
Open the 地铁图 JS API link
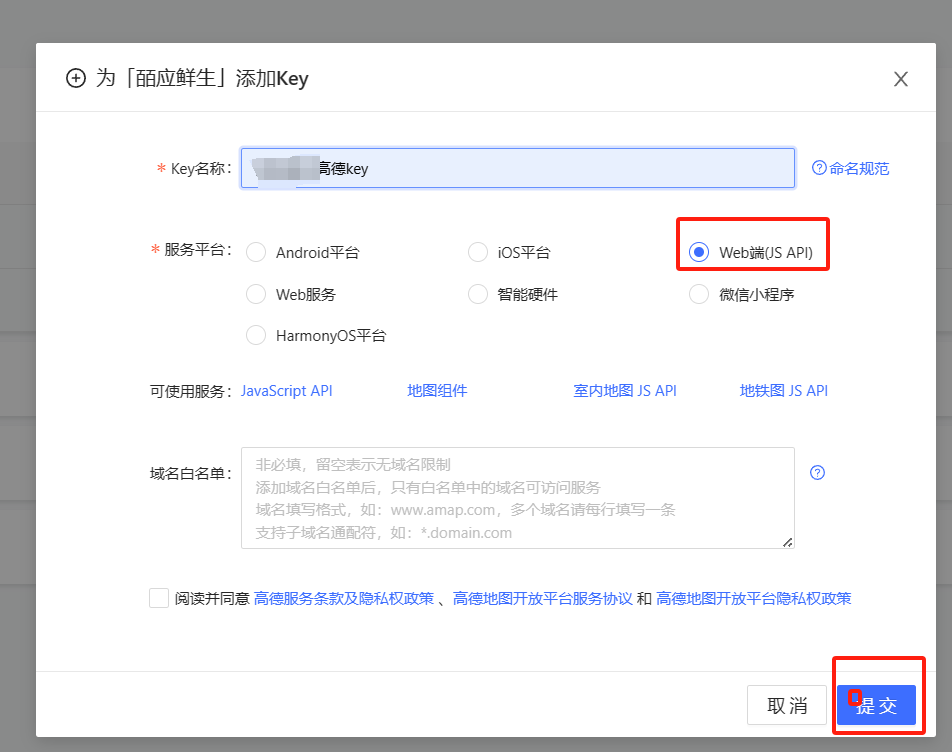[784, 391]
